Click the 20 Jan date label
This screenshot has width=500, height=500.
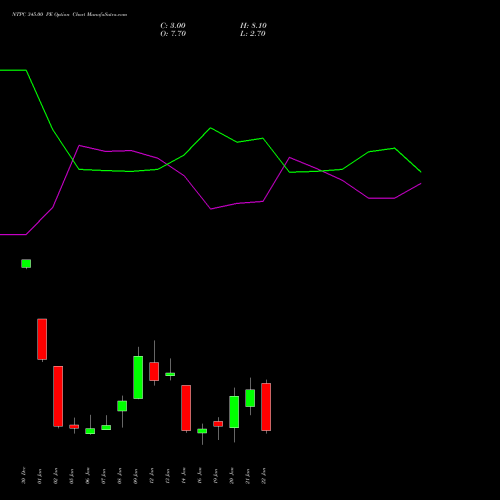coord(232,476)
